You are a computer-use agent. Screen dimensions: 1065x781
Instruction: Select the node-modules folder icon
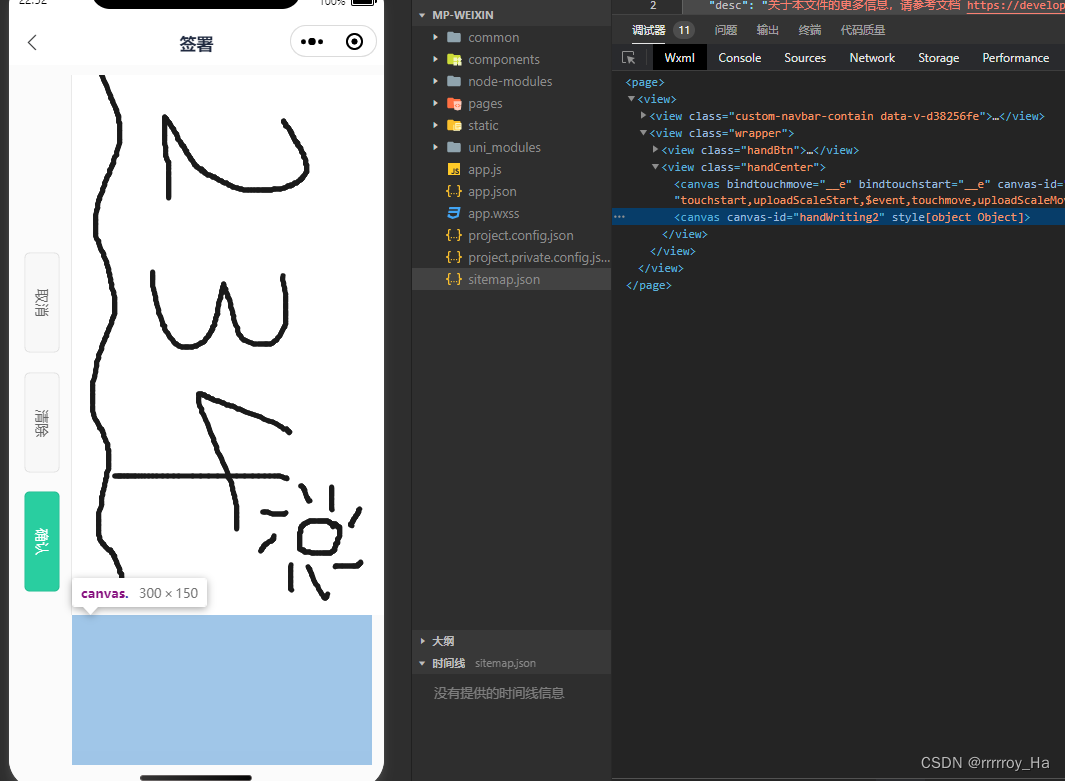click(x=454, y=81)
